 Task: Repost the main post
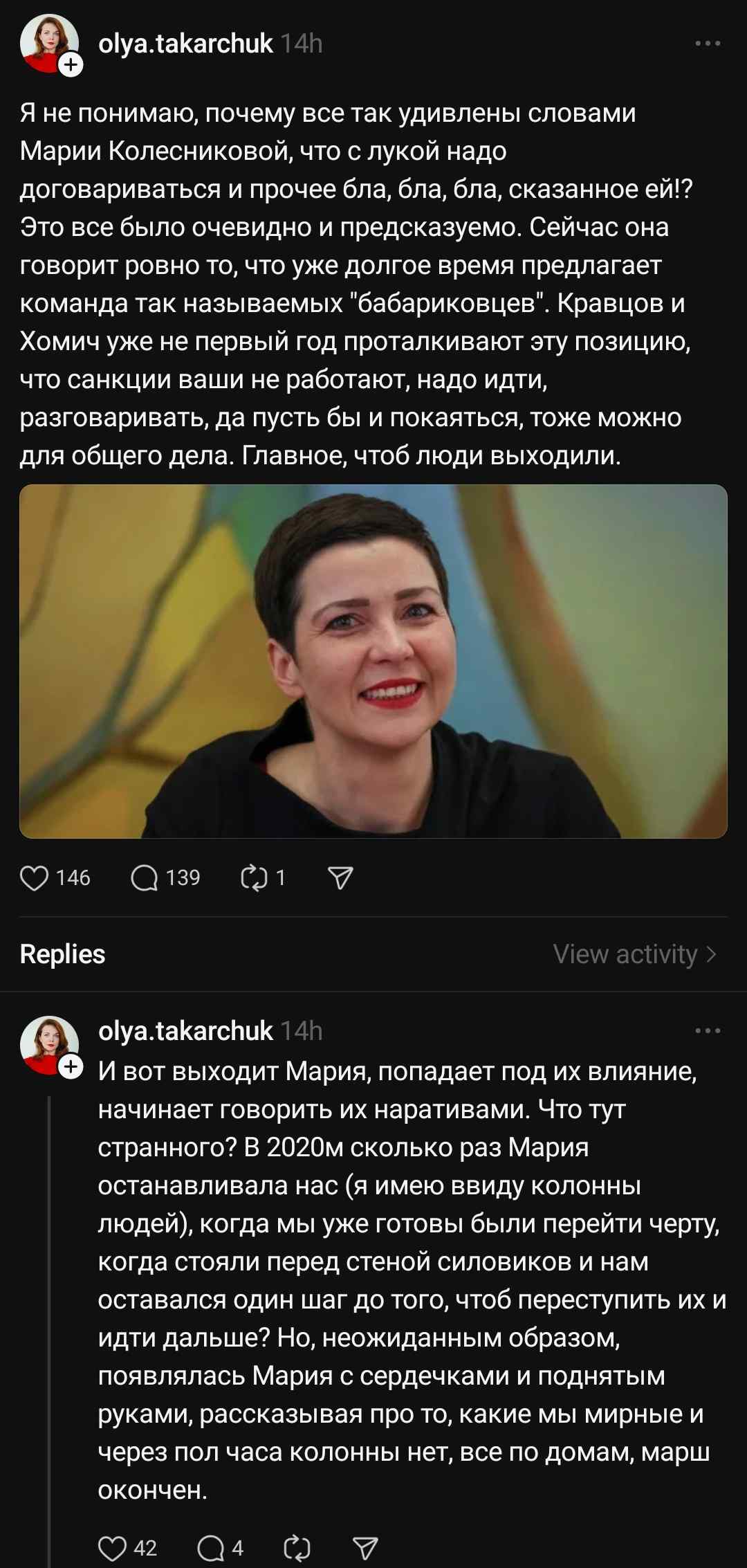click(x=254, y=878)
